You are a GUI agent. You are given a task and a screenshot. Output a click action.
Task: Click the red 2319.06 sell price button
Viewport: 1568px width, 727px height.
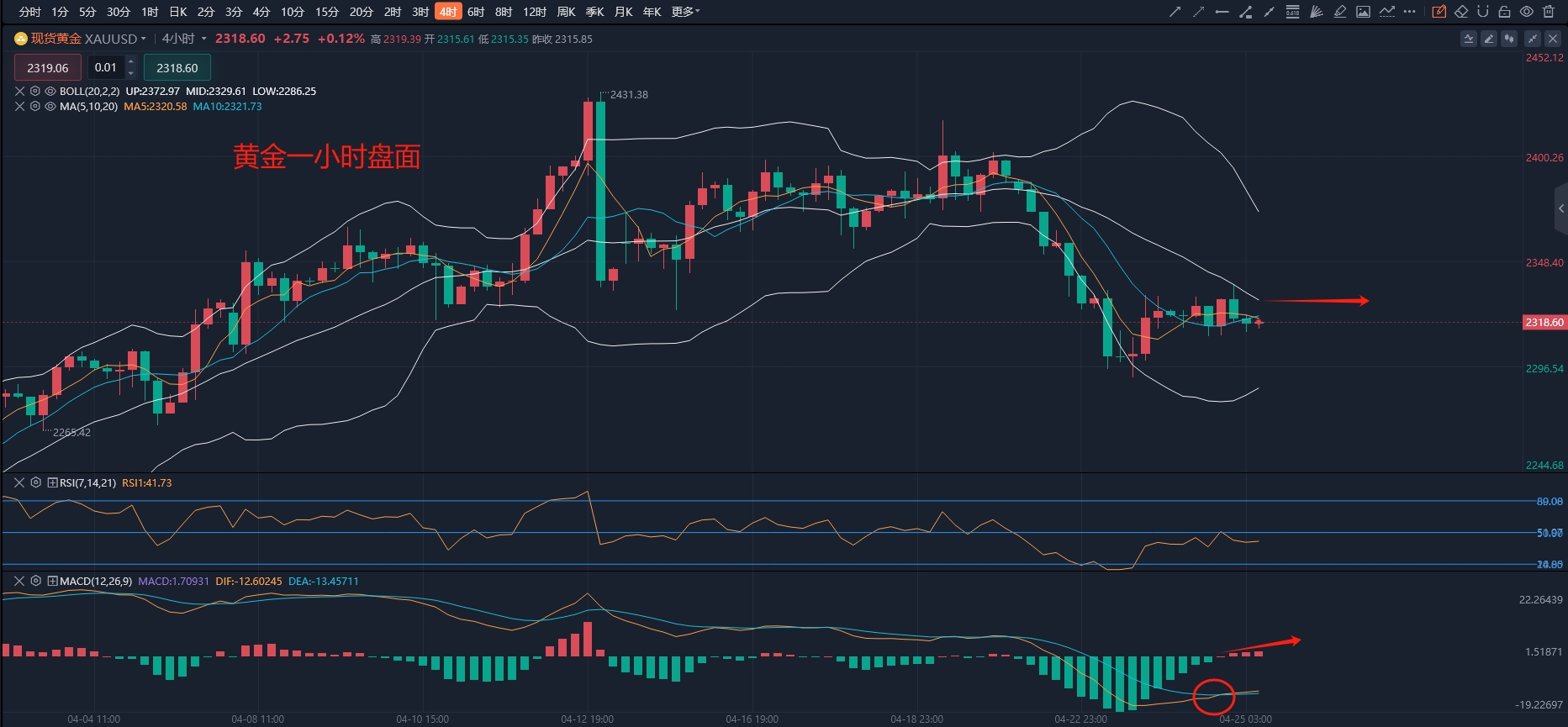48,68
